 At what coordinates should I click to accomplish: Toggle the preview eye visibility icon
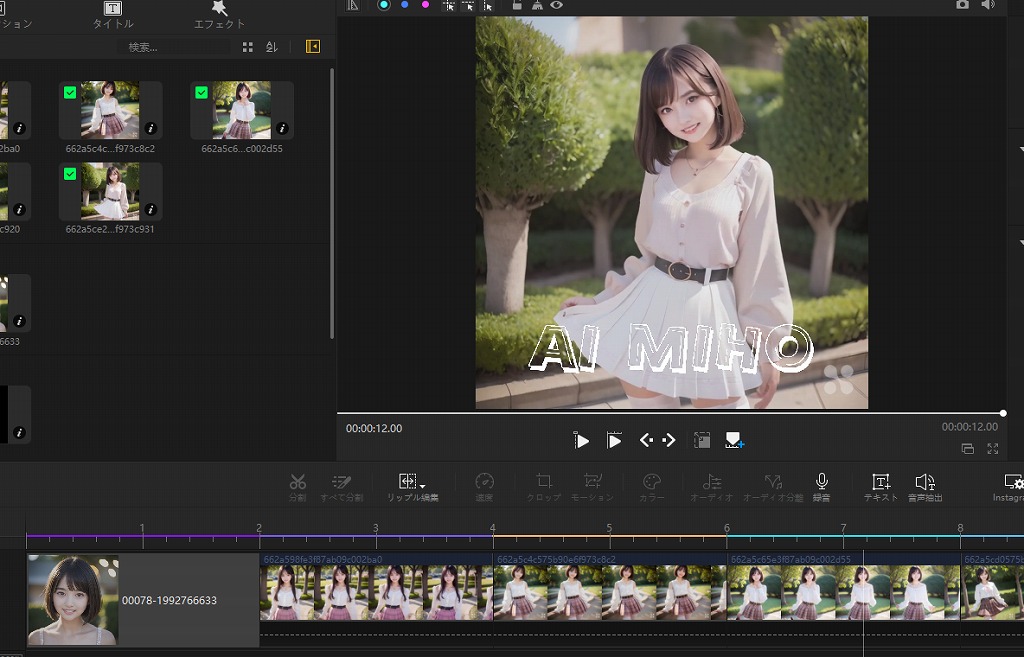[556, 5]
